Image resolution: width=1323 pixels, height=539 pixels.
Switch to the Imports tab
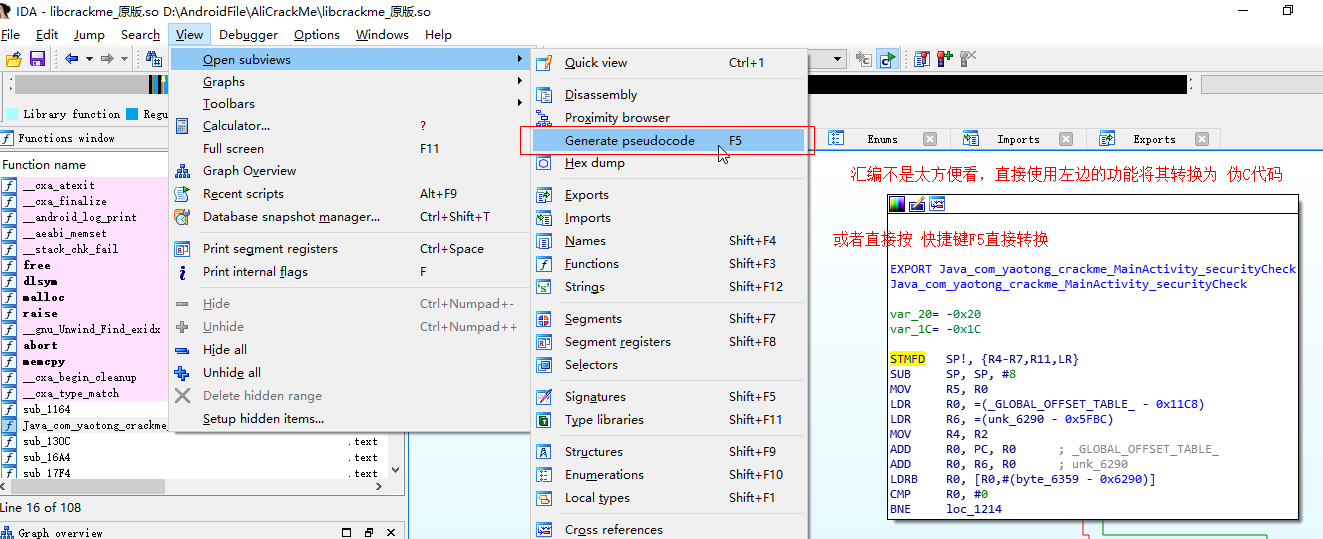coord(1018,139)
